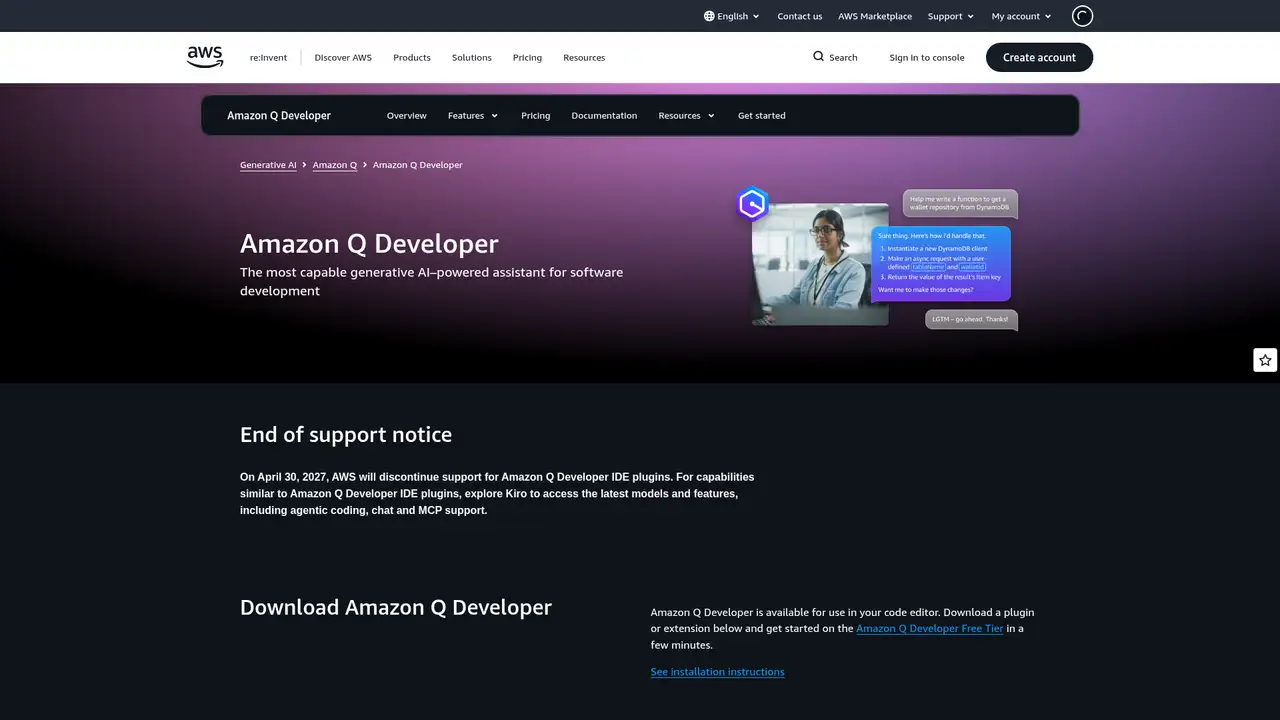Expand the Support dropdown
Viewport: 1280px width, 720px height.
tap(951, 16)
